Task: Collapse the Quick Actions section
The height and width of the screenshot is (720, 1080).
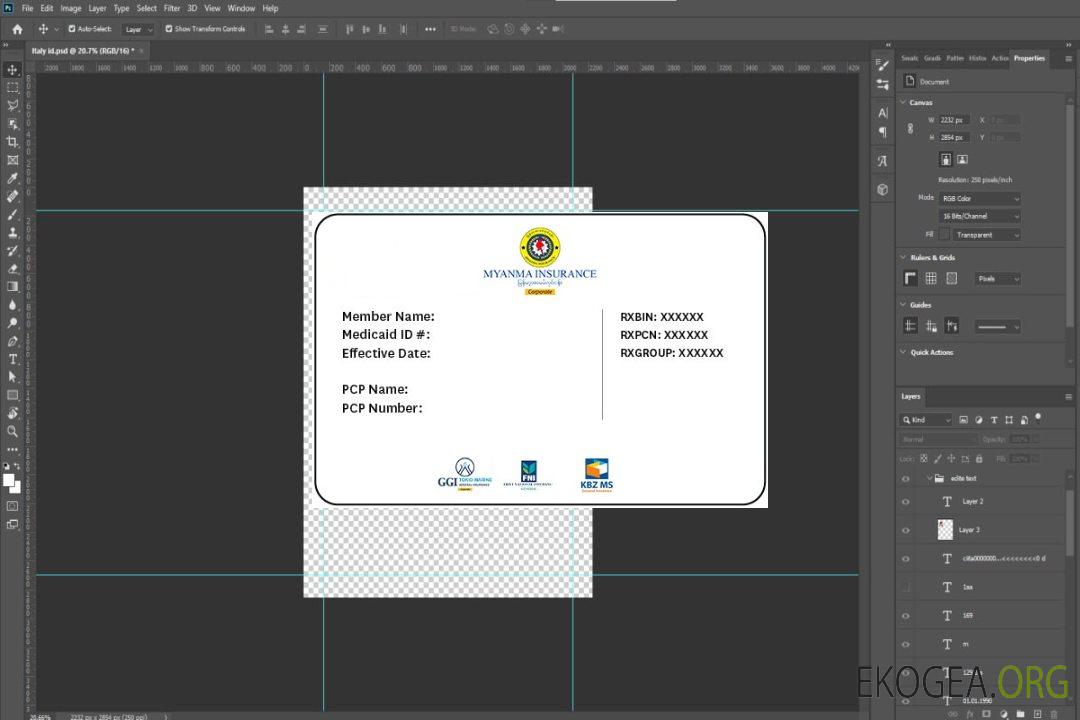Action: pyautogui.click(x=904, y=352)
